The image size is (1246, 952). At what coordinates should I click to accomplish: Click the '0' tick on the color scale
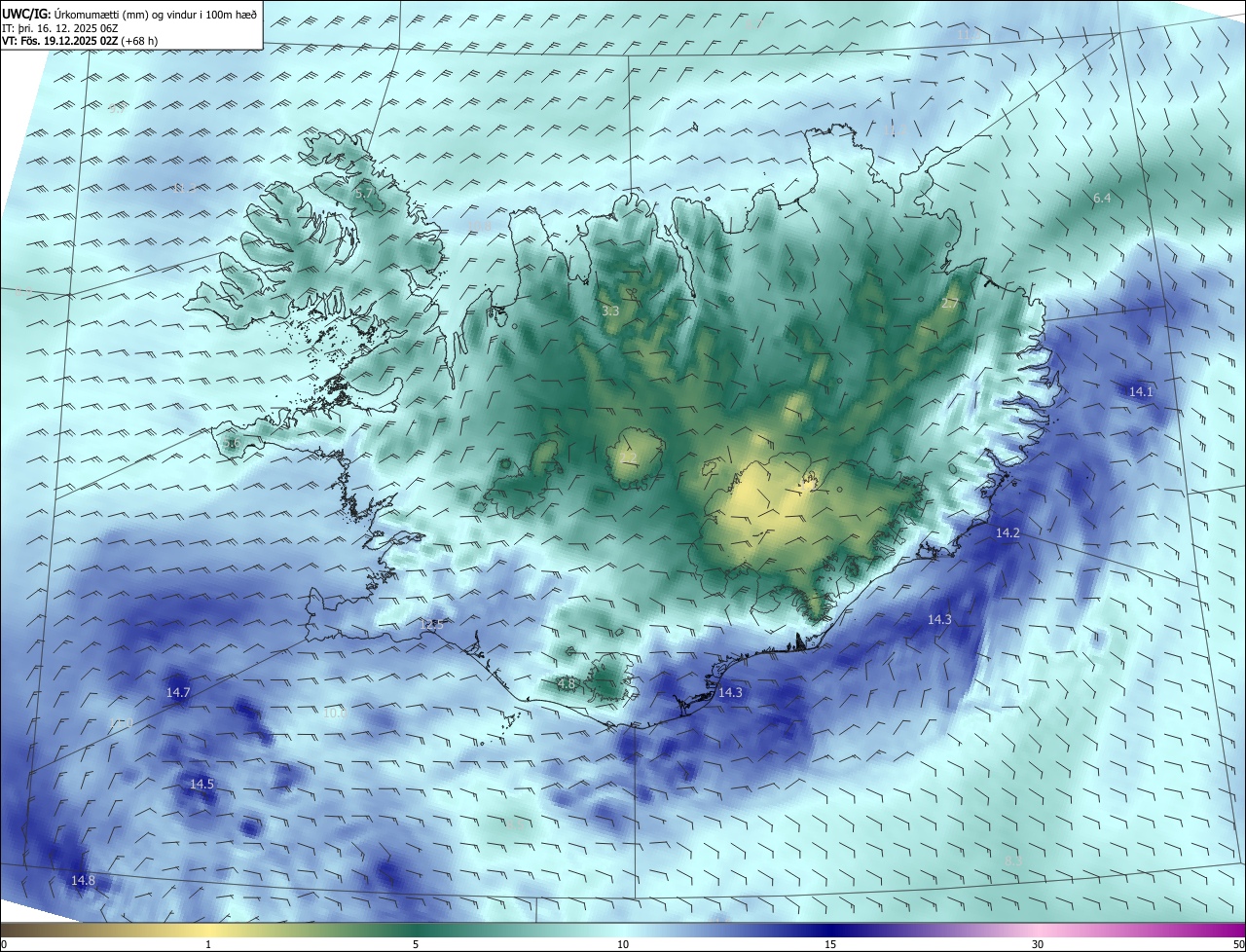pos(4,944)
